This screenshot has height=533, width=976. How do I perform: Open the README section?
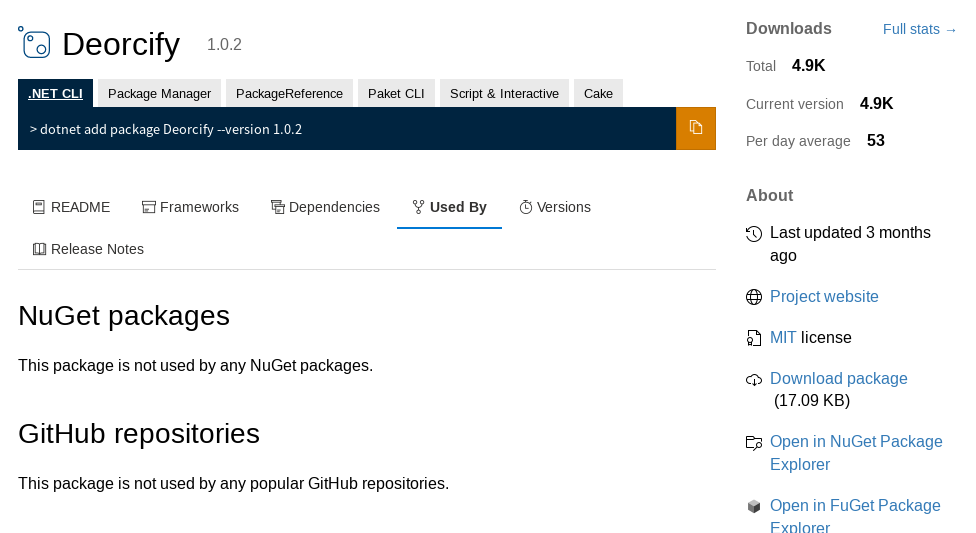[x=71, y=207]
